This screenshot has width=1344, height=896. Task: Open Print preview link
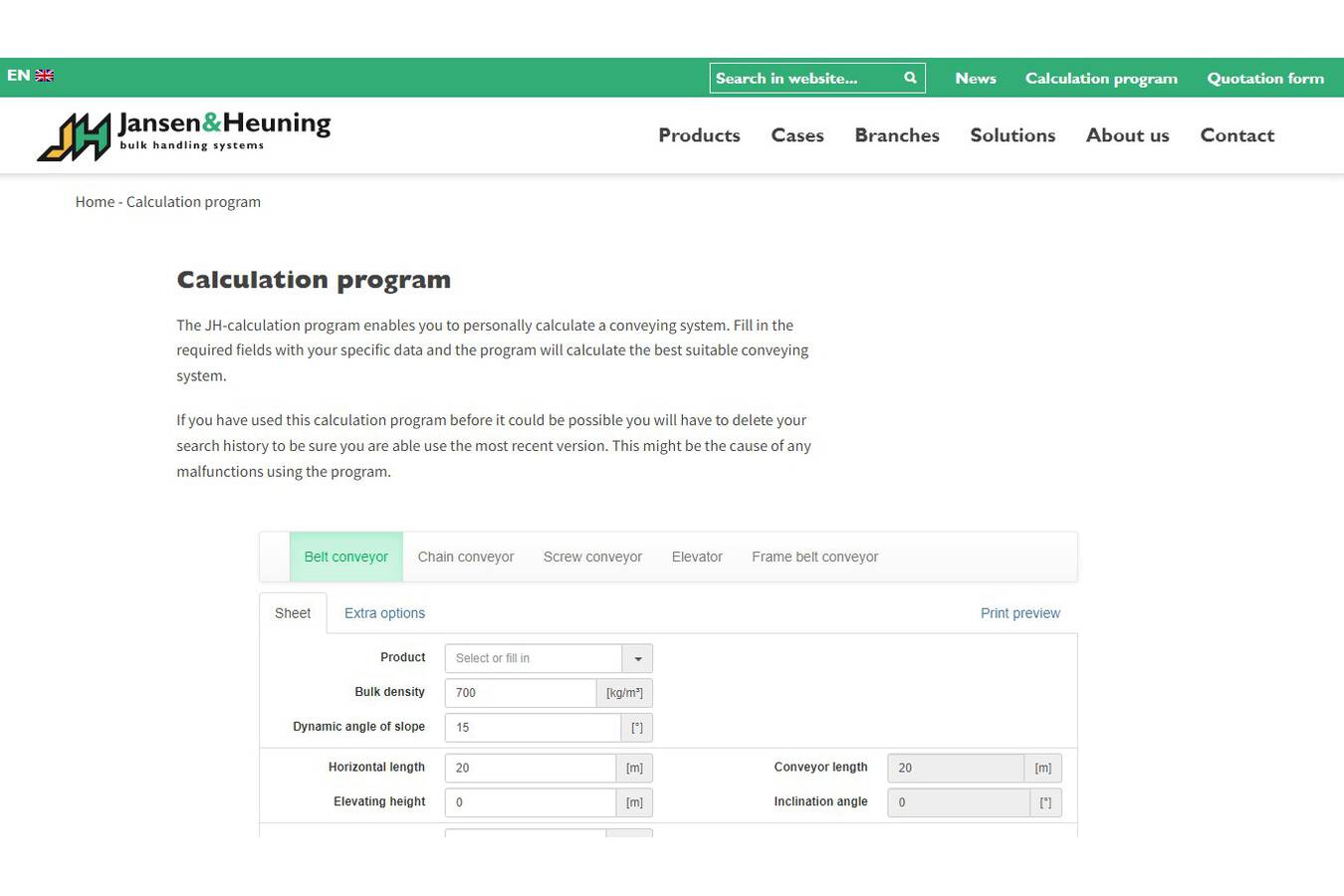click(1019, 613)
